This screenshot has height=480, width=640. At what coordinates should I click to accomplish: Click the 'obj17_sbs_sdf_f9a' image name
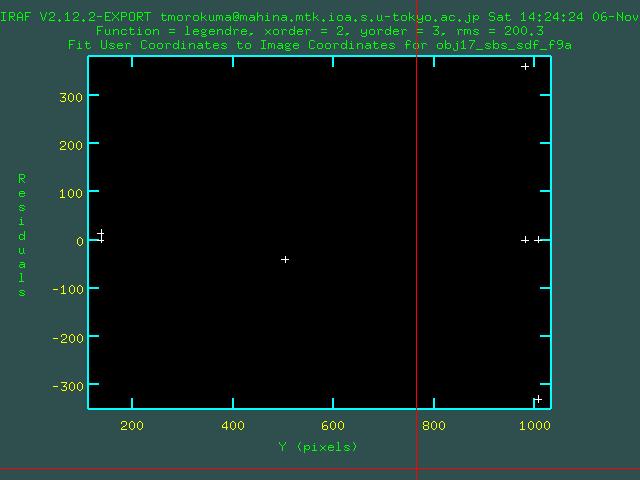coord(504,45)
